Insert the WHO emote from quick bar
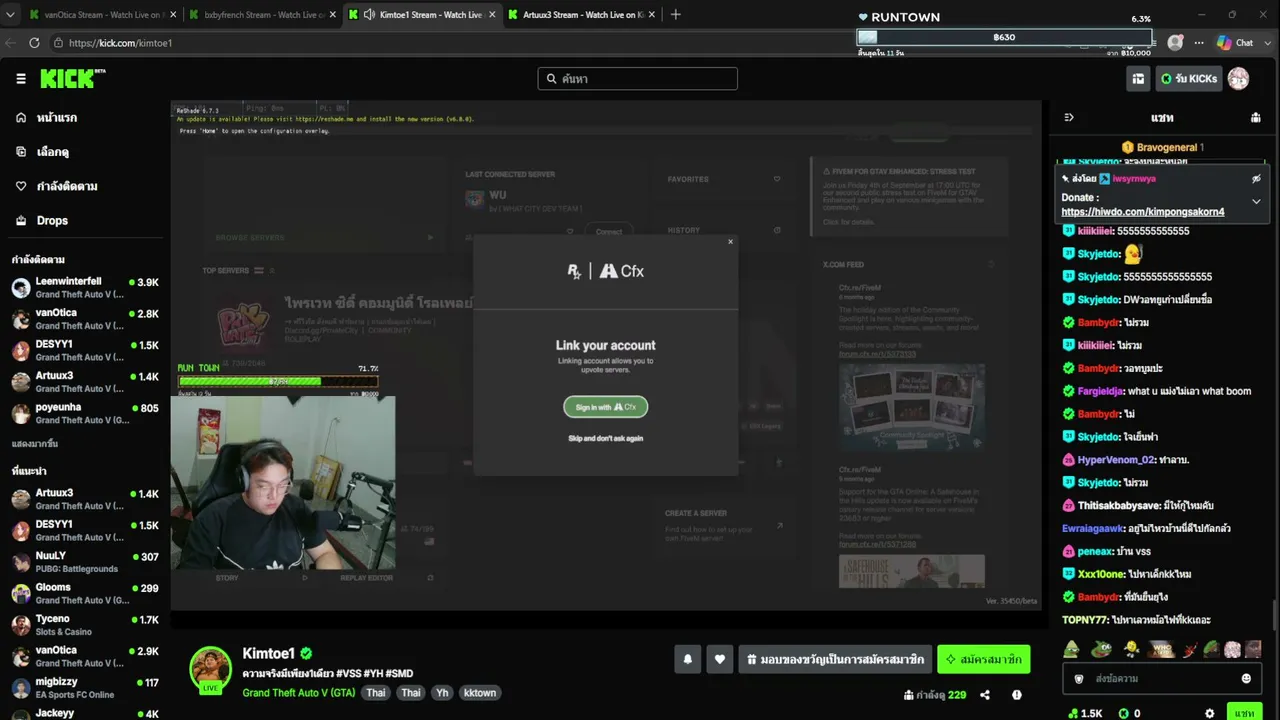Image resolution: width=1280 pixels, height=720 pixels. tap(1161, 649)
